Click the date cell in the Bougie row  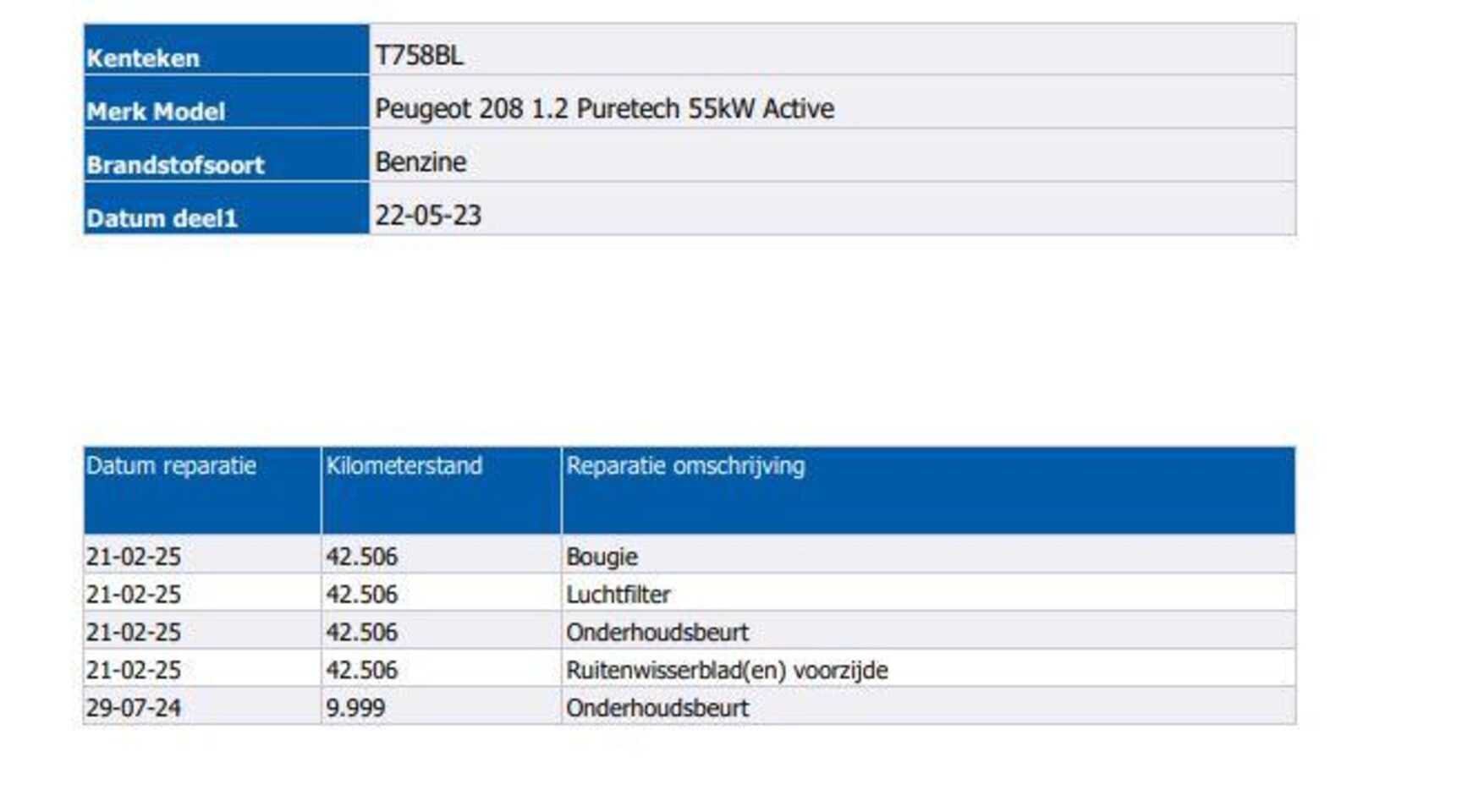(134, 557)
